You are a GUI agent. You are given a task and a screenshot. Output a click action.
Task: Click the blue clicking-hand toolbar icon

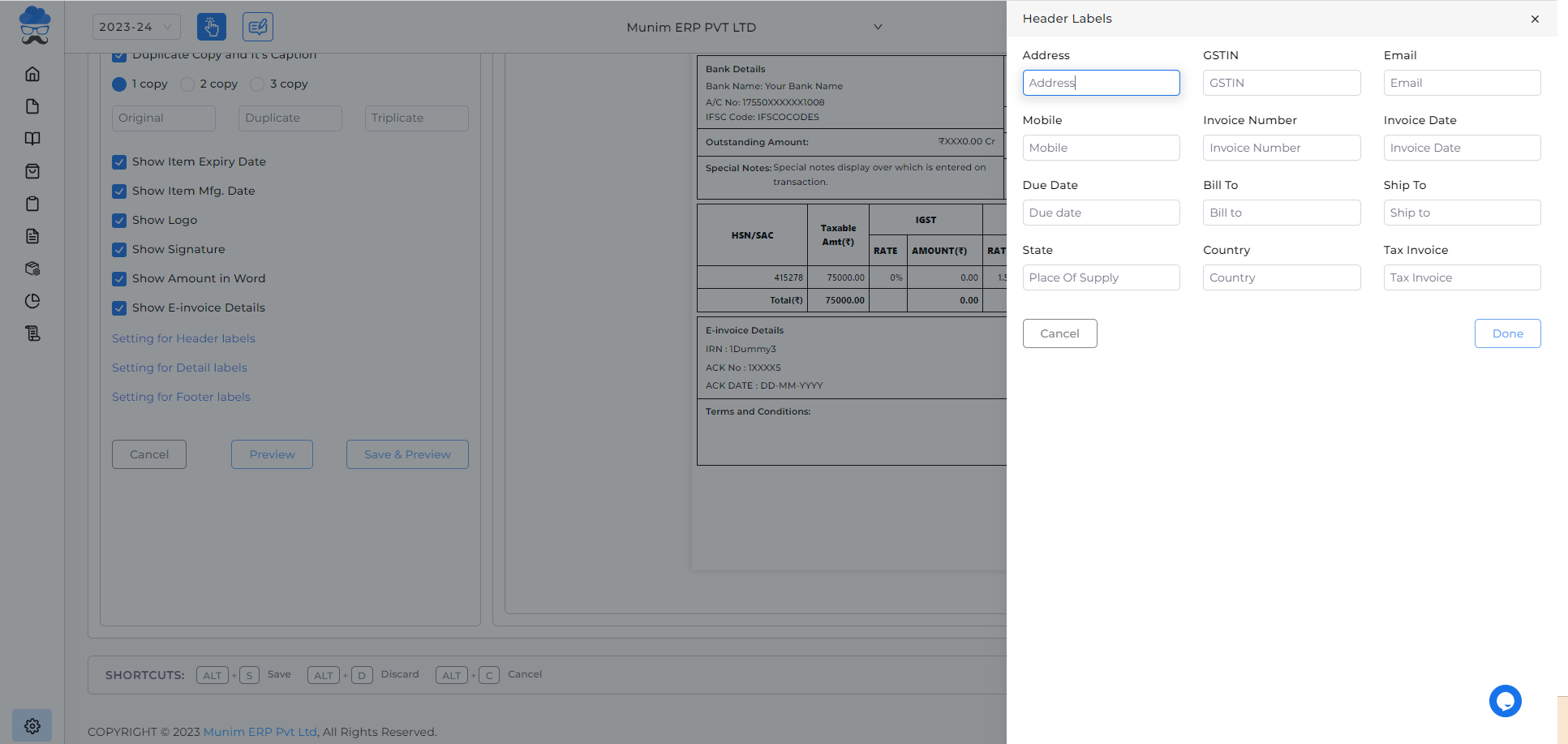pyautogui.click(x=212, y=27)
